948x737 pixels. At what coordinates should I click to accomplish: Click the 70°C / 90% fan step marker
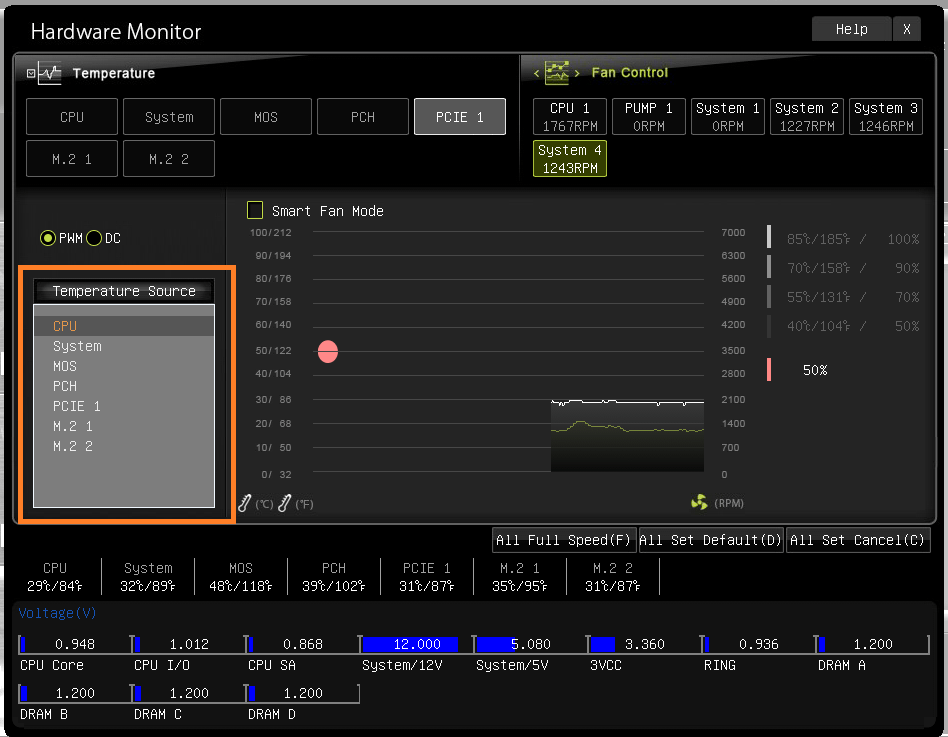click(x=769, y=266)
